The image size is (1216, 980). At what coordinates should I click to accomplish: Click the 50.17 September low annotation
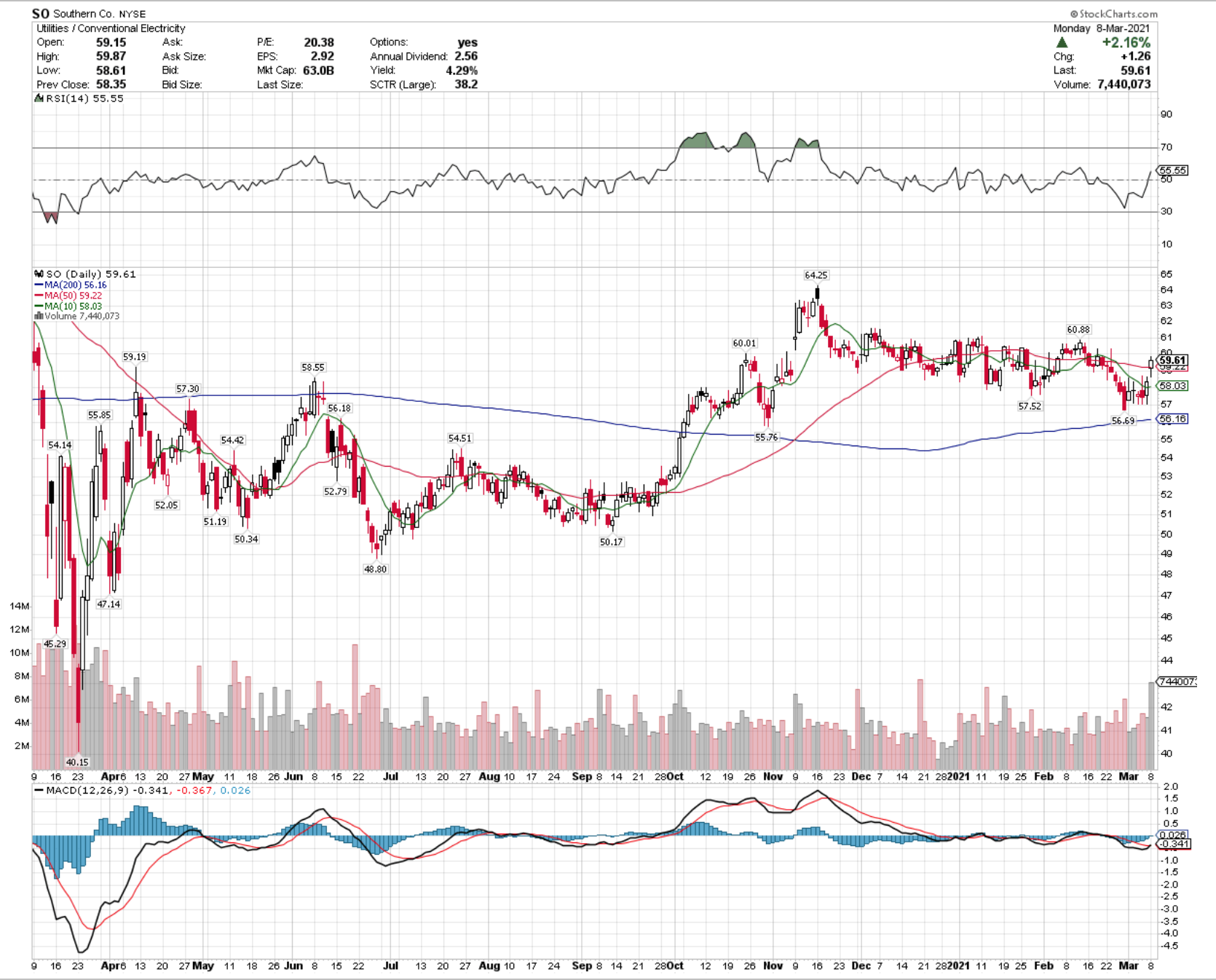(611, 542)
